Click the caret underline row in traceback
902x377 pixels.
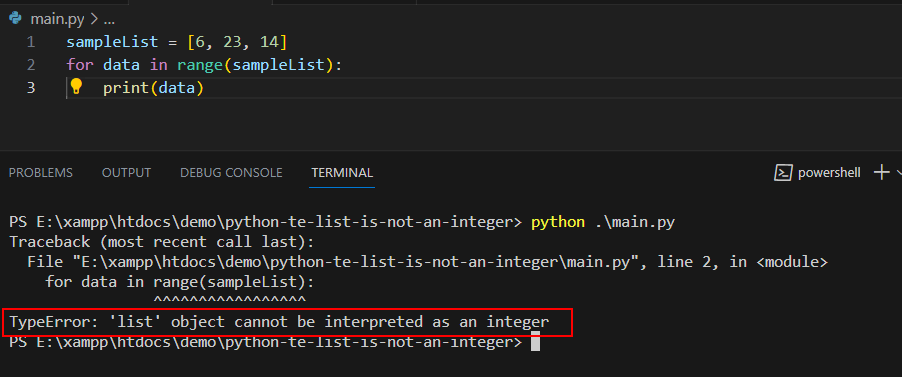coord(230,299)
